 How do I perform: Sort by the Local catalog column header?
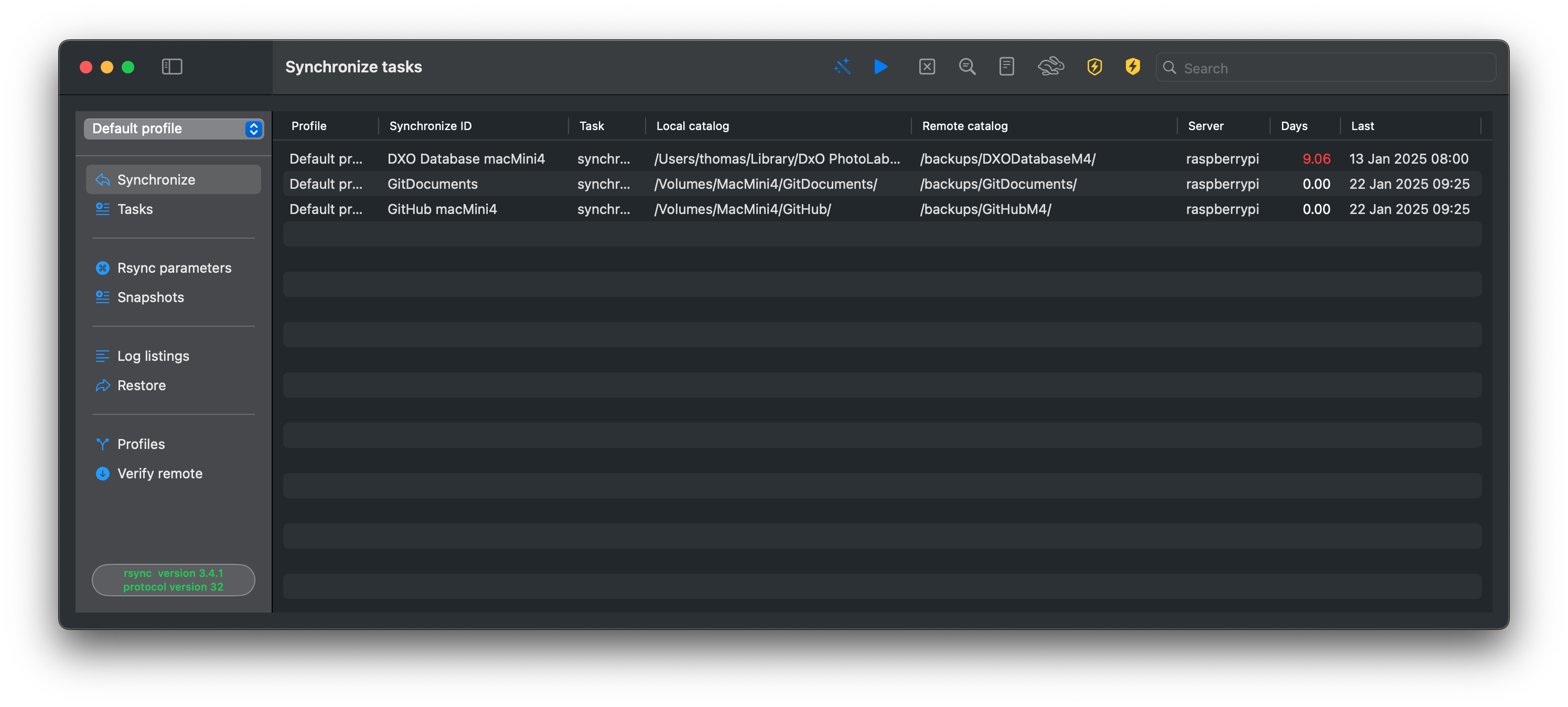tap(692, 126)
